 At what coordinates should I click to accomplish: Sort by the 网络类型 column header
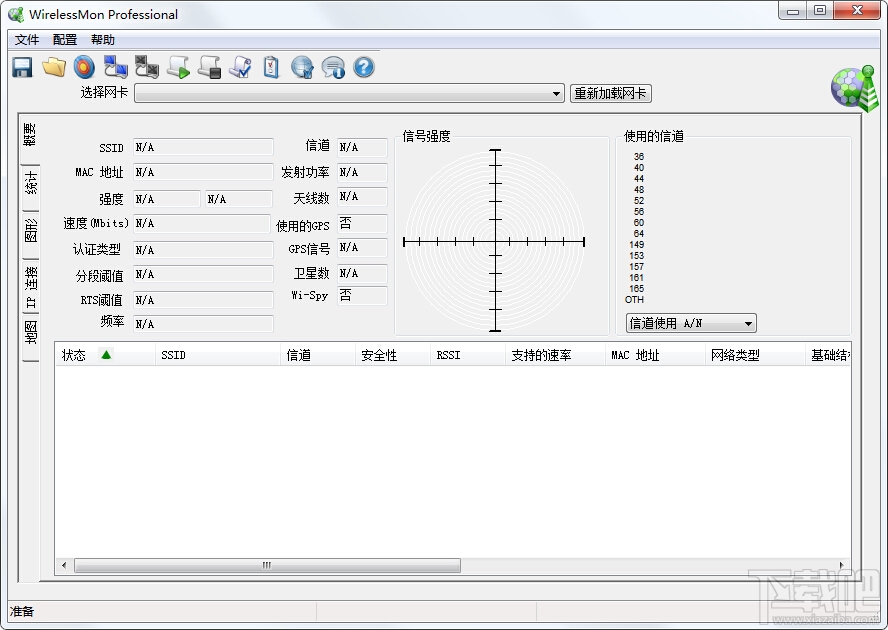pos(755,355)
